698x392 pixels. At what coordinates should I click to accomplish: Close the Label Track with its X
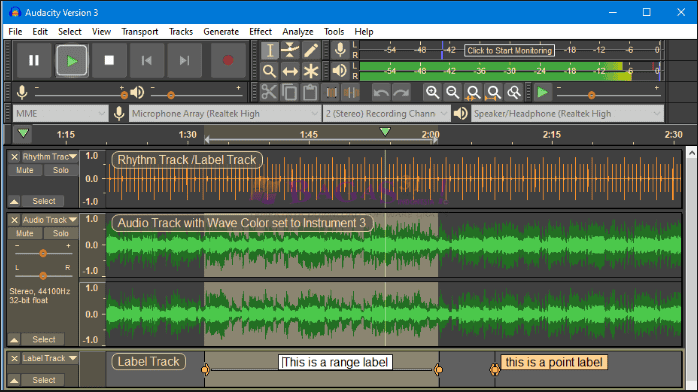coord(14,358)
